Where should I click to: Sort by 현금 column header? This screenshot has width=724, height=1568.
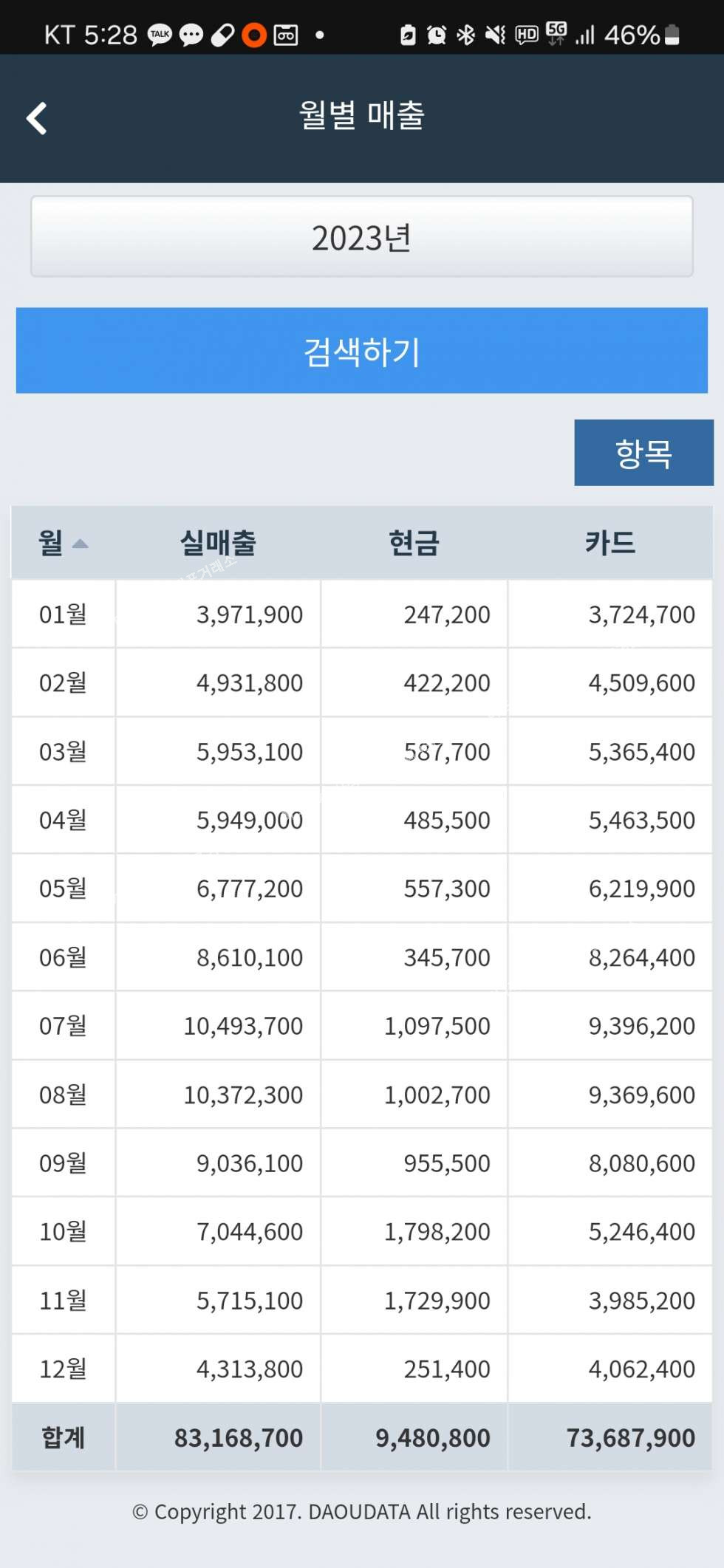point(414,544)
